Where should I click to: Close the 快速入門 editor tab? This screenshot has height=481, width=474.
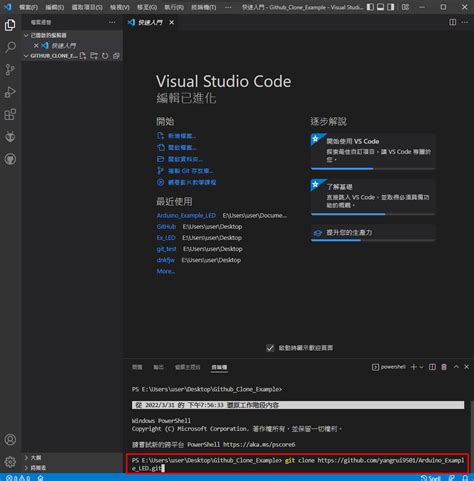172,22
